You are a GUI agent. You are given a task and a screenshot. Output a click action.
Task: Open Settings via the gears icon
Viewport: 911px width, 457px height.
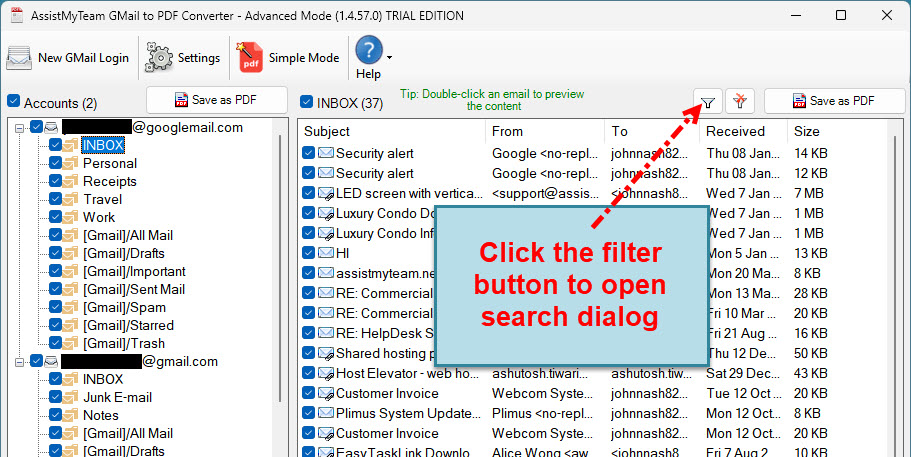159,58
